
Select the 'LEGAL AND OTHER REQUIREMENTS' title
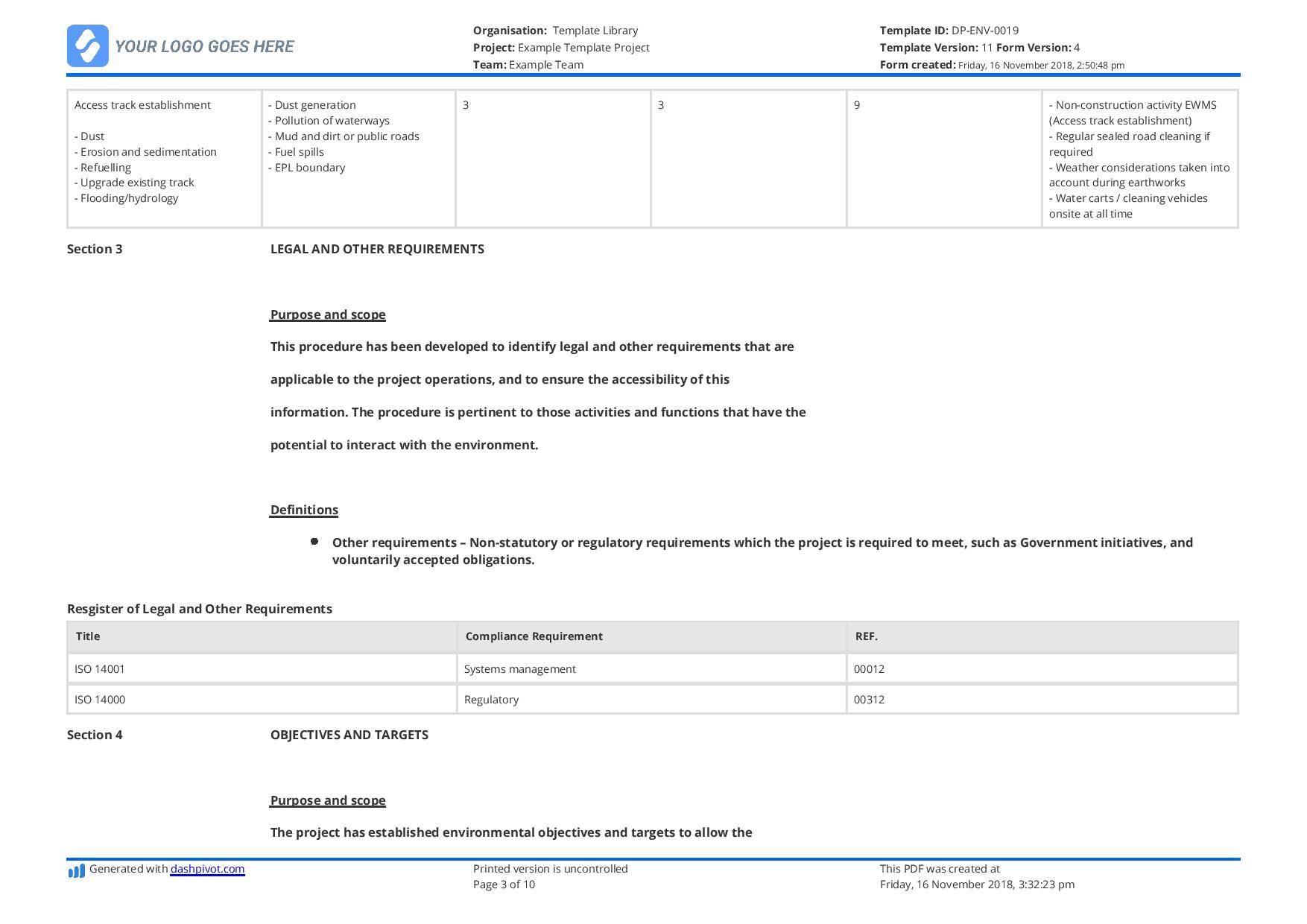pyautogui.click(x=378, y=249)
